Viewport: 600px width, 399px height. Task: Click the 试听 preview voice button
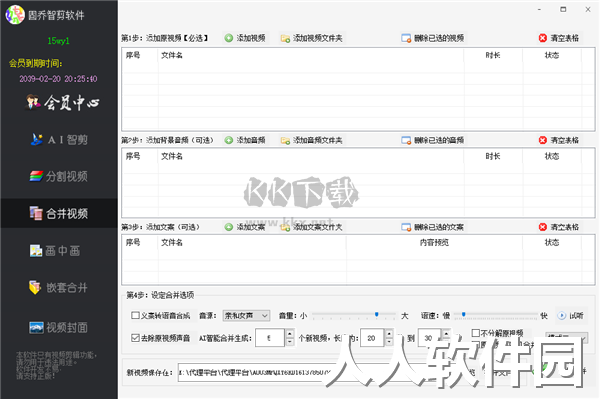571,316
